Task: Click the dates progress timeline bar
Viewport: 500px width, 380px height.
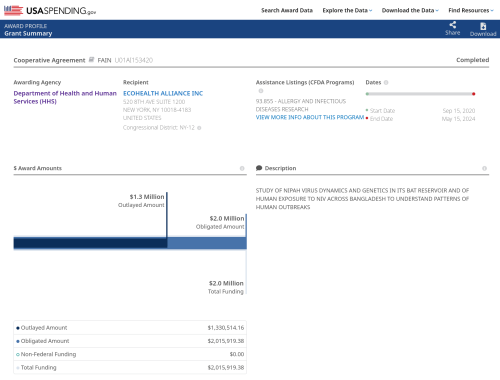Action: coord(420,94)
